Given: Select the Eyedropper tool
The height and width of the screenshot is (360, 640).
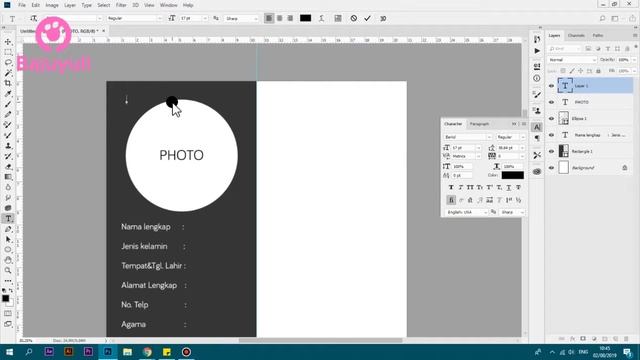Looking at the screenshot, I should click(8, 94).
